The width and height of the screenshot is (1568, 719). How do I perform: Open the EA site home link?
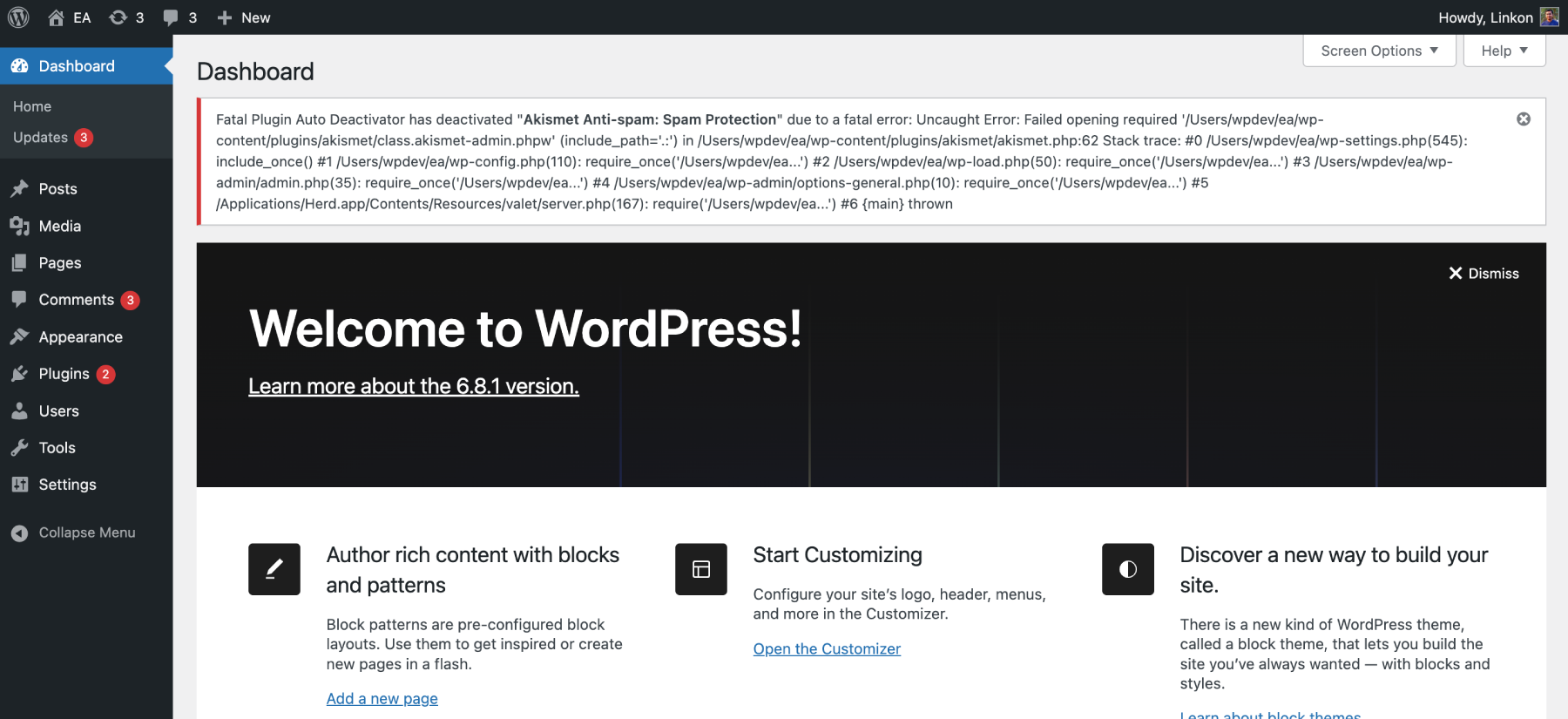tap(69, 17)
